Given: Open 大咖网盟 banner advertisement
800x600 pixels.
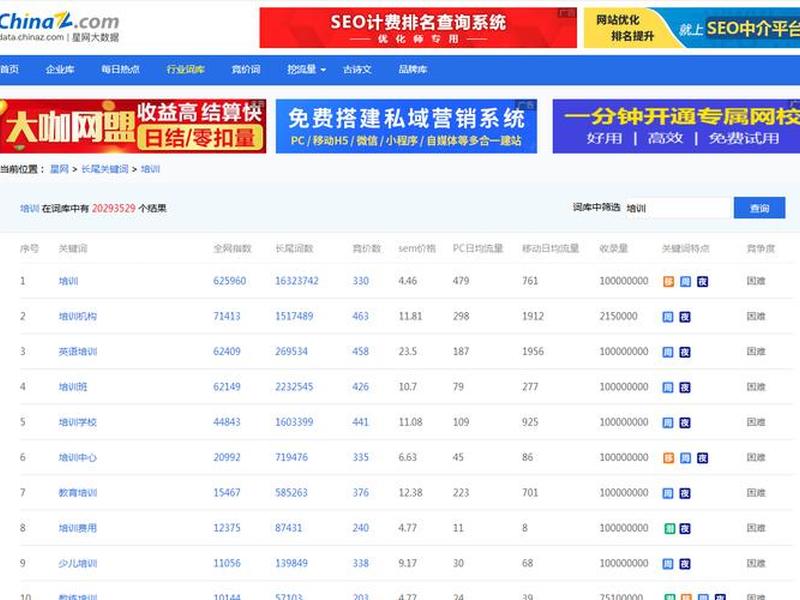Looking at the screenshot, I should (x=133, y=126).
